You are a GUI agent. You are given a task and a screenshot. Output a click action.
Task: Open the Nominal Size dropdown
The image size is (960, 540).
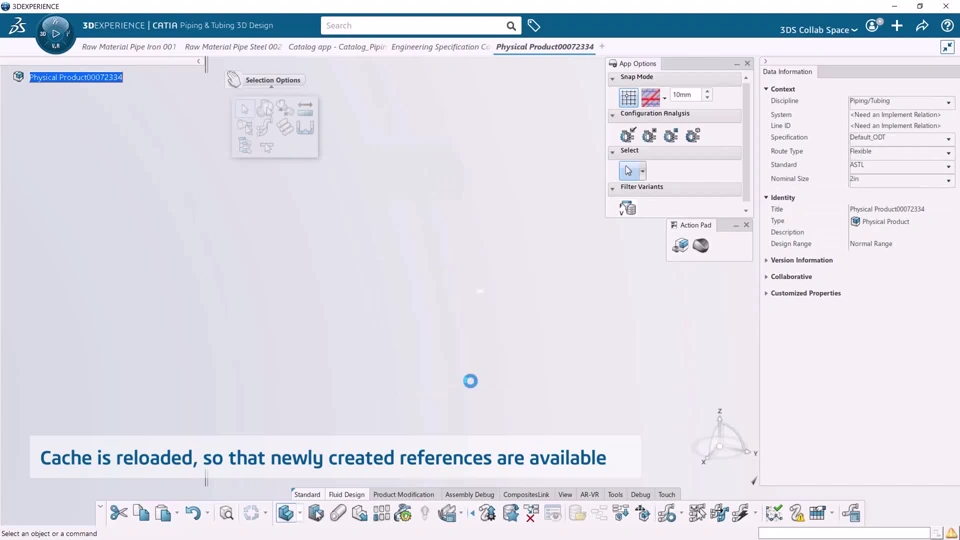[901, 179]
